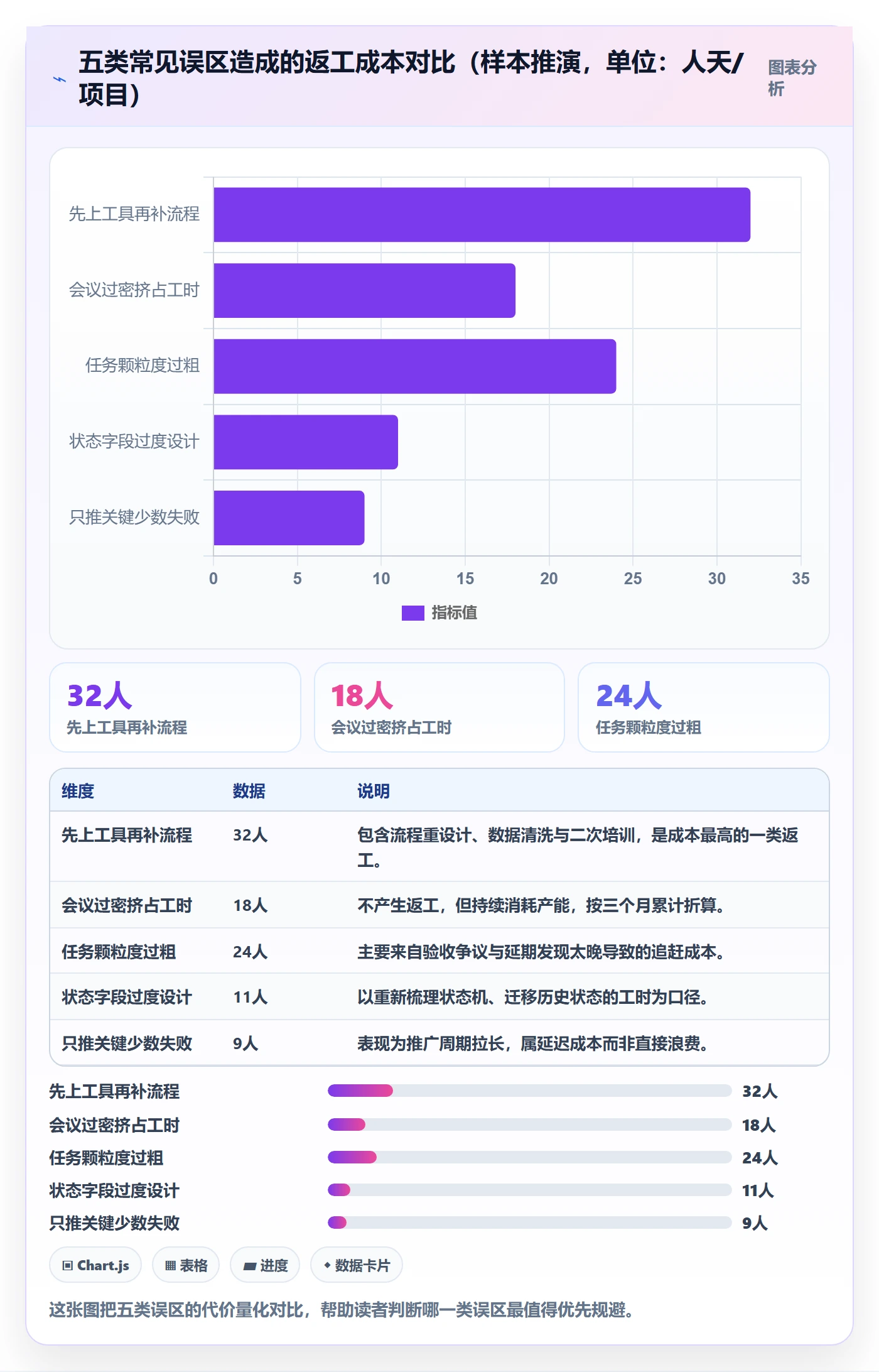Screen dimensions: 879x1372
Task: Click progress bar for 先上工具再补流程
Action: point(530,1091)
